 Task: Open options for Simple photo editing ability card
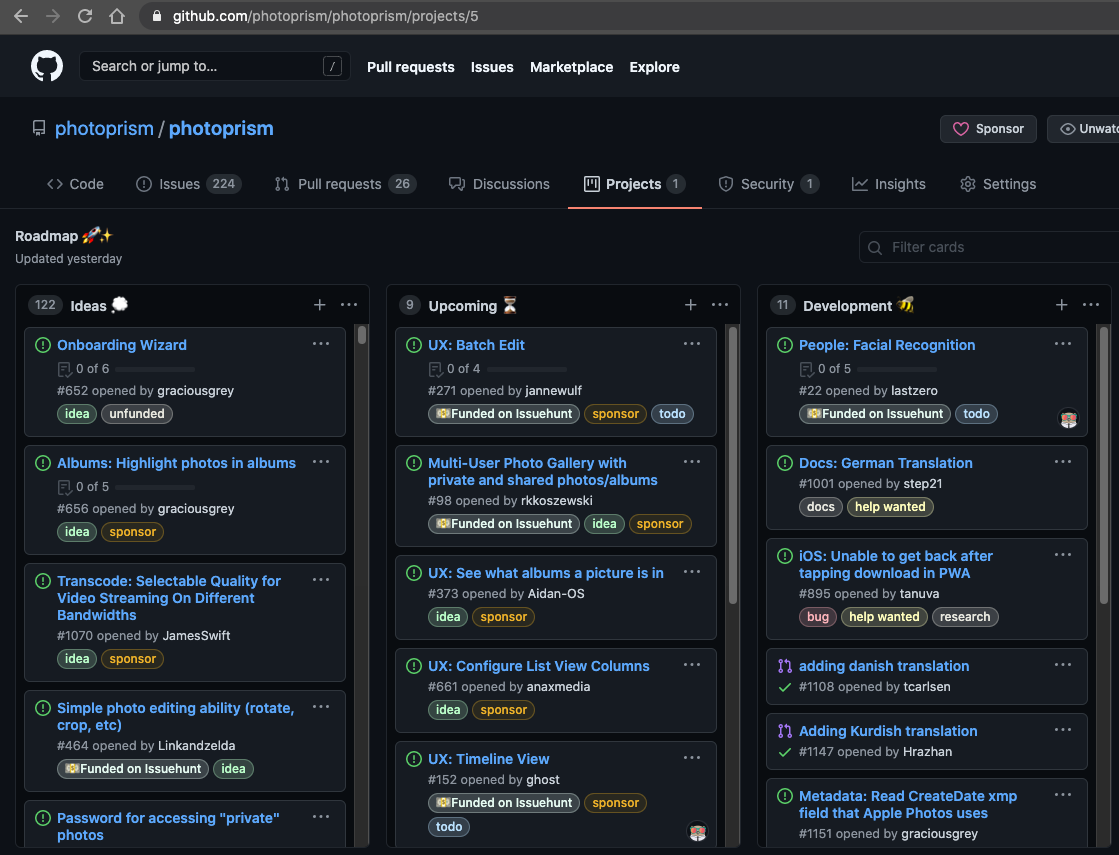[321, 707]
